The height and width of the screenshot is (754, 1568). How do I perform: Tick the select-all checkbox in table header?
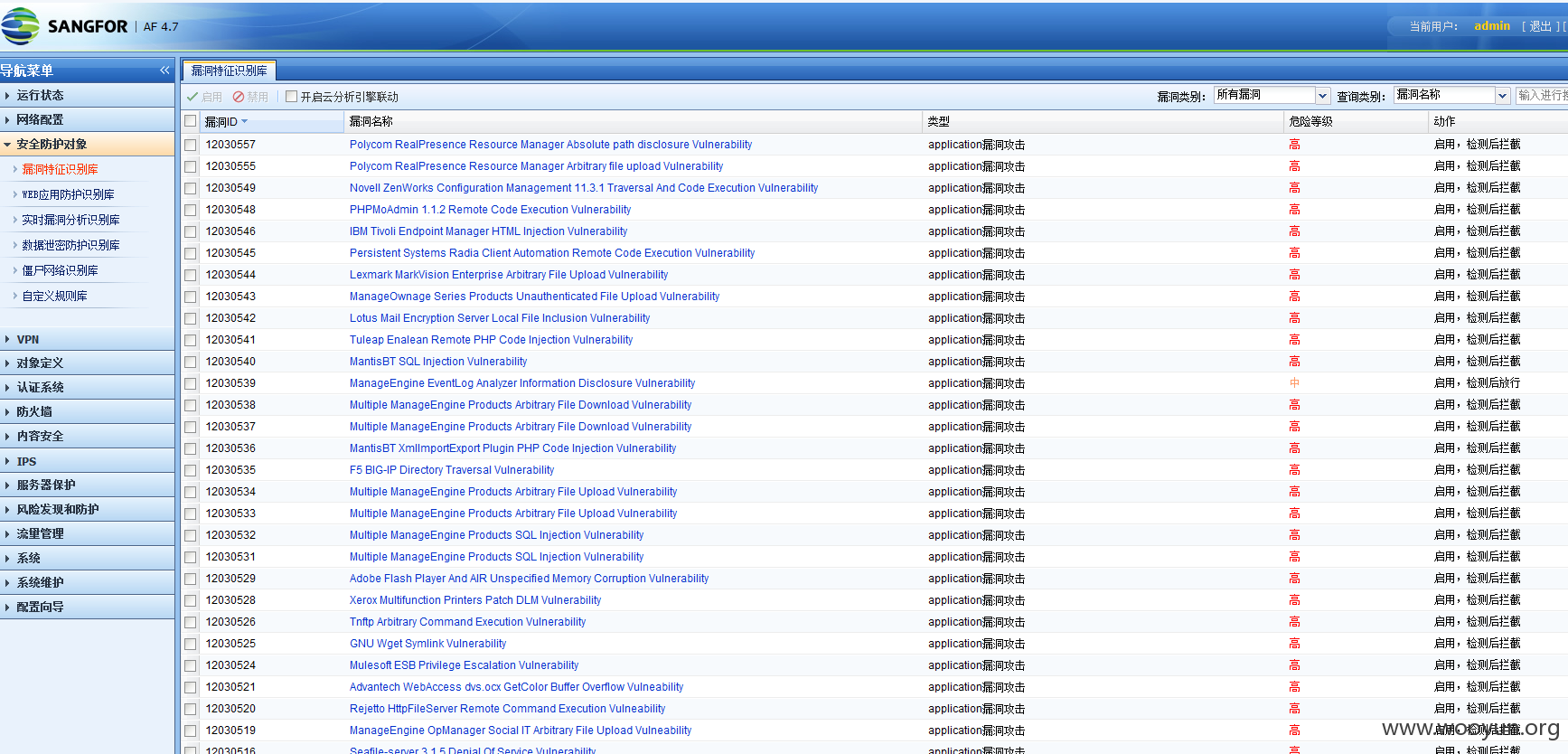190,121
